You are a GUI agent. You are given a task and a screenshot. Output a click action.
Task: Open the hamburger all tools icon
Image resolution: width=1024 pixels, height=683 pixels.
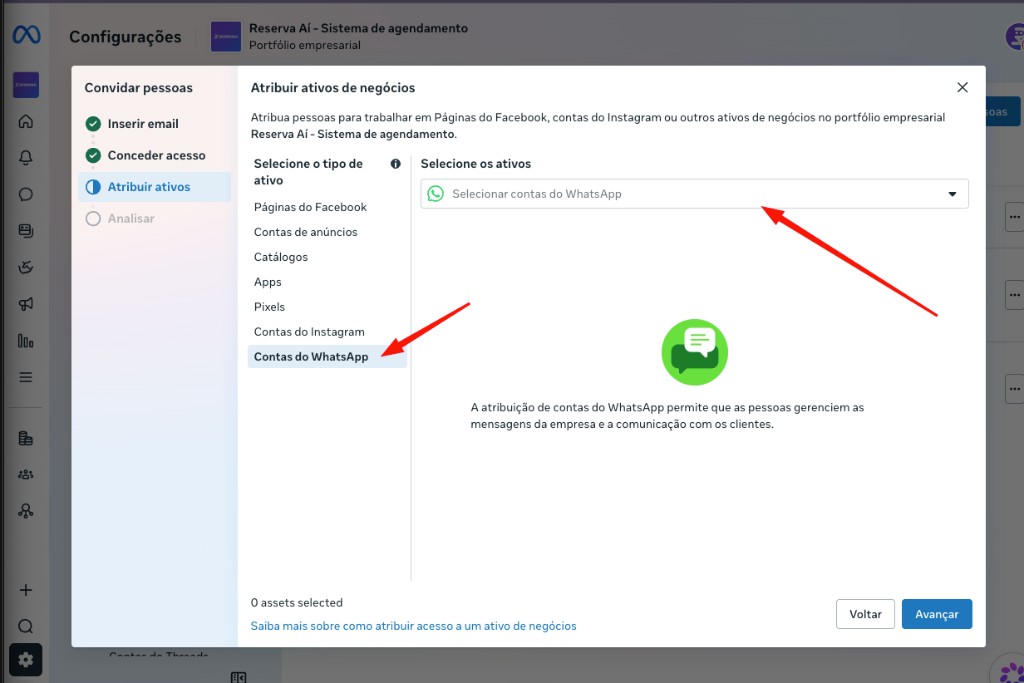point(25,377)
